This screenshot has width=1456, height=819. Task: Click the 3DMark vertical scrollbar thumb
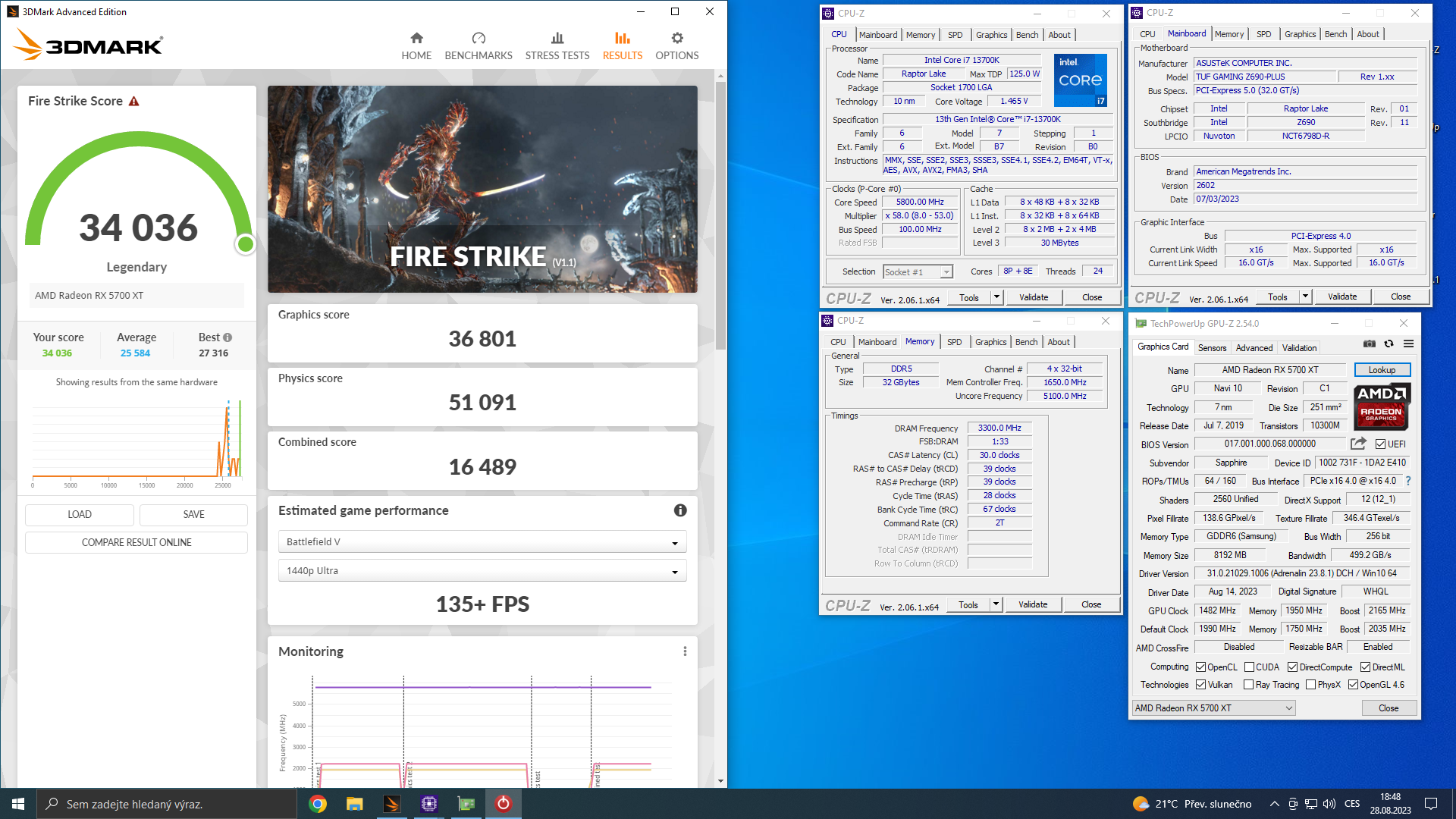tap(720, 216)
